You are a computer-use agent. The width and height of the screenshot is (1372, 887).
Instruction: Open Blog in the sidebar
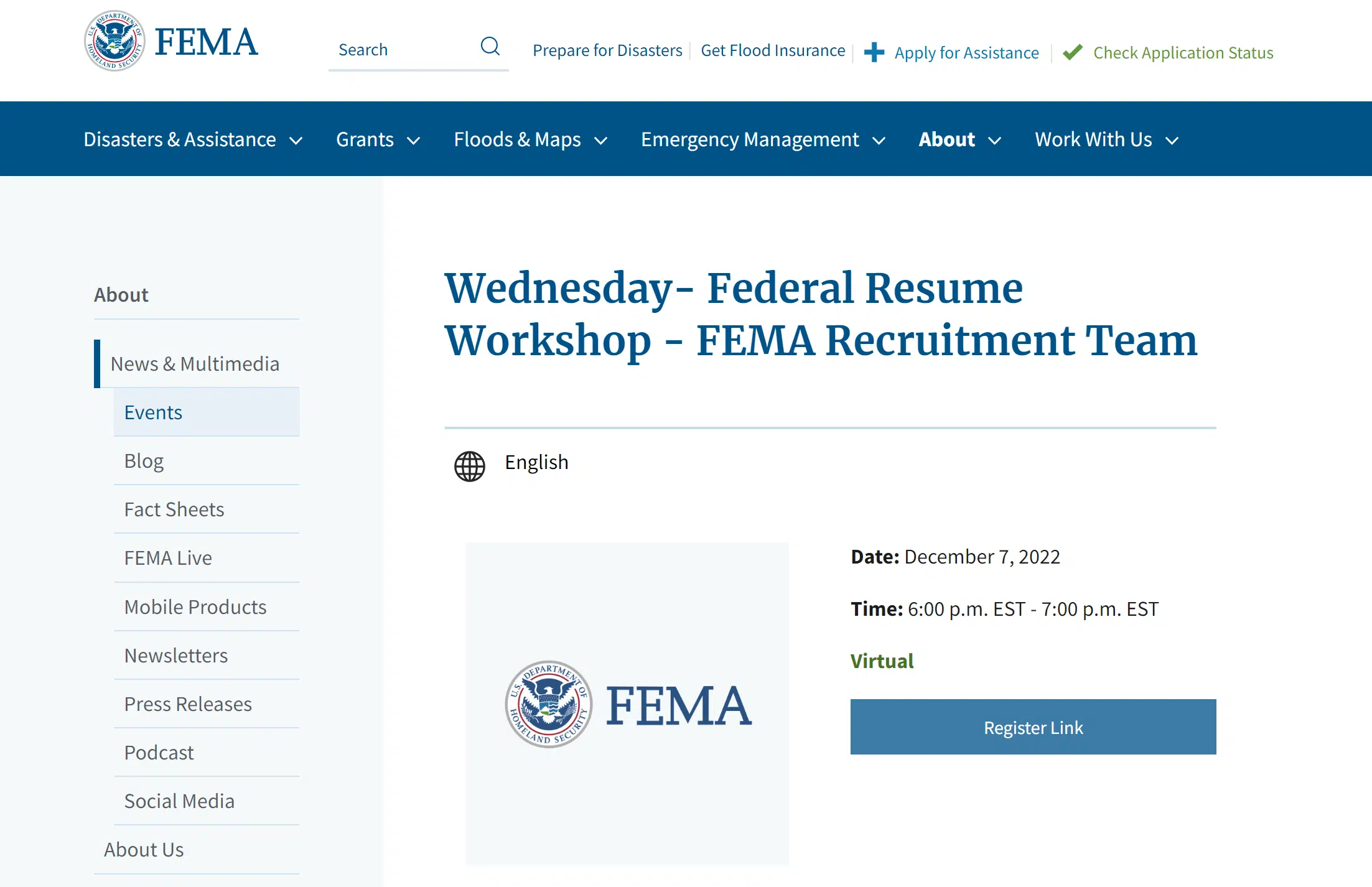click(207, 461)
